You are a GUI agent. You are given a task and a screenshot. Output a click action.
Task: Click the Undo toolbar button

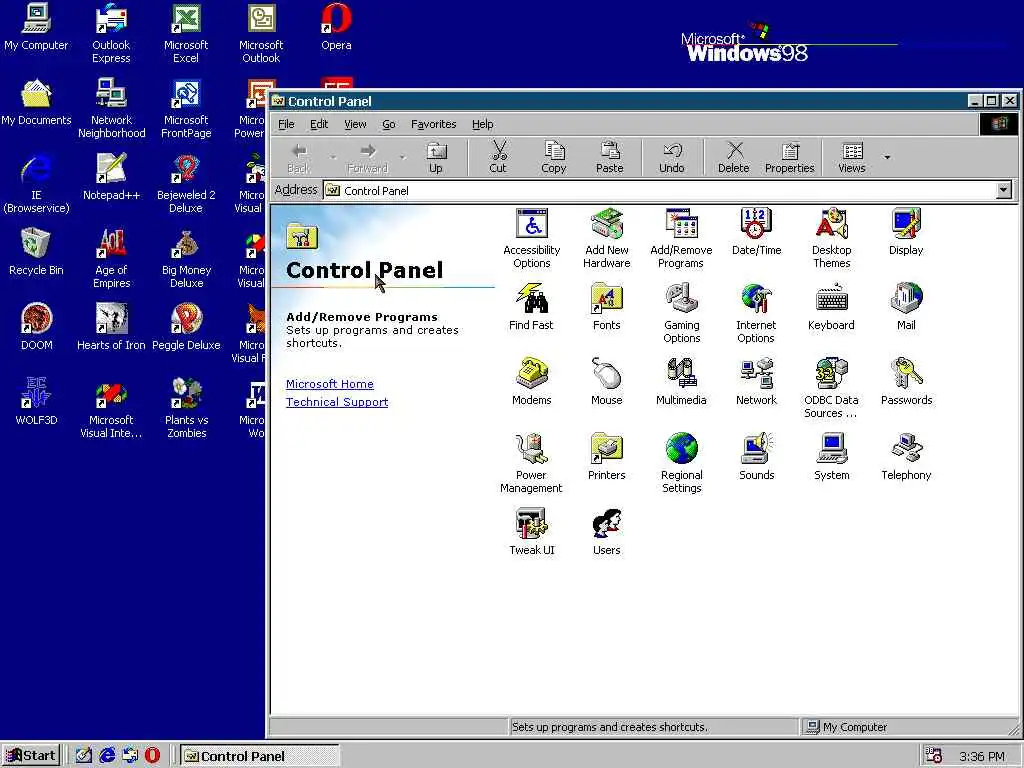(x=671, y=158)
